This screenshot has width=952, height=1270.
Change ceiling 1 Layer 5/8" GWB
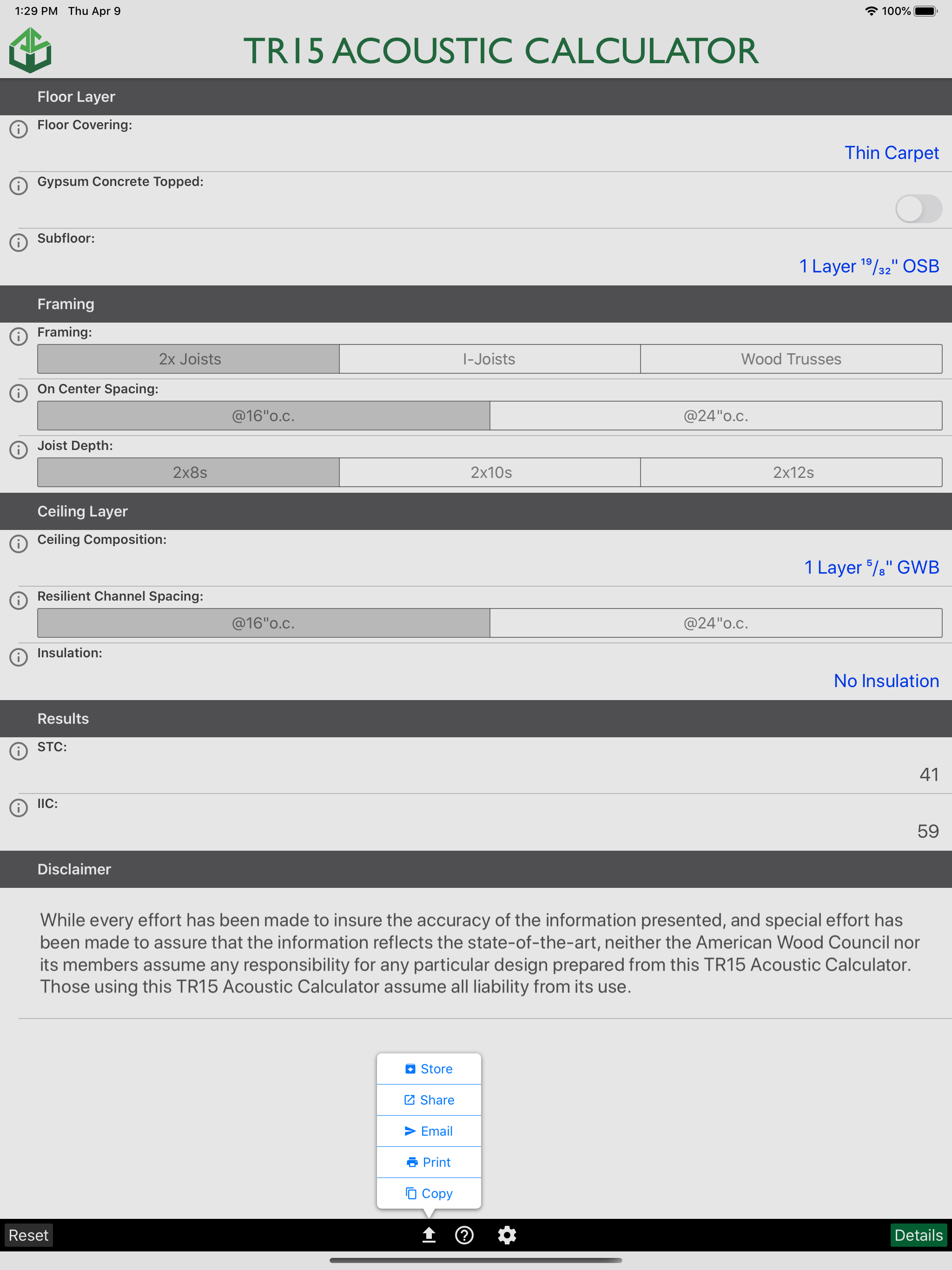click(x=872, y=567)
